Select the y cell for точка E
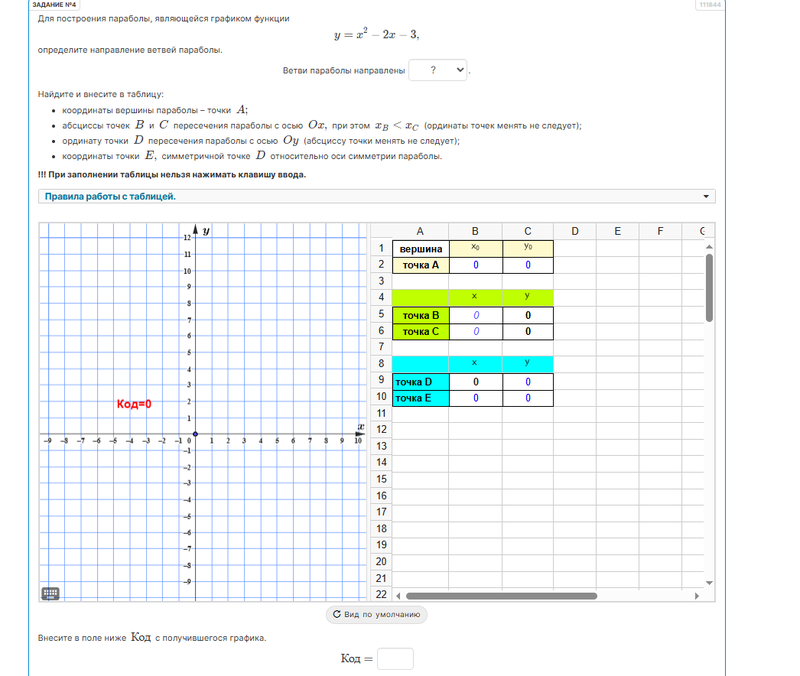 pyautogui.click(x=527, y=398)
